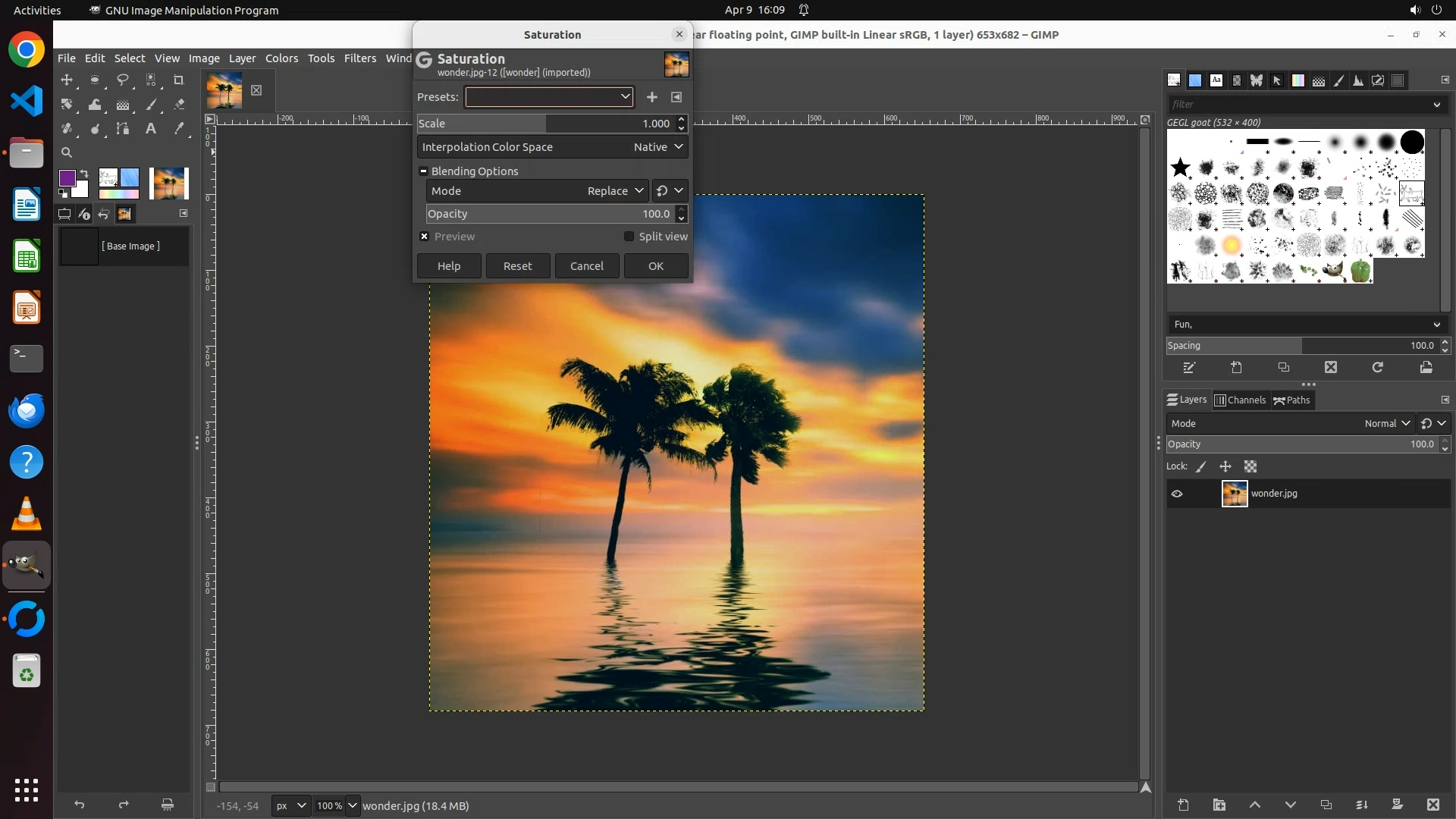Select the Move tool

[67, 80]
